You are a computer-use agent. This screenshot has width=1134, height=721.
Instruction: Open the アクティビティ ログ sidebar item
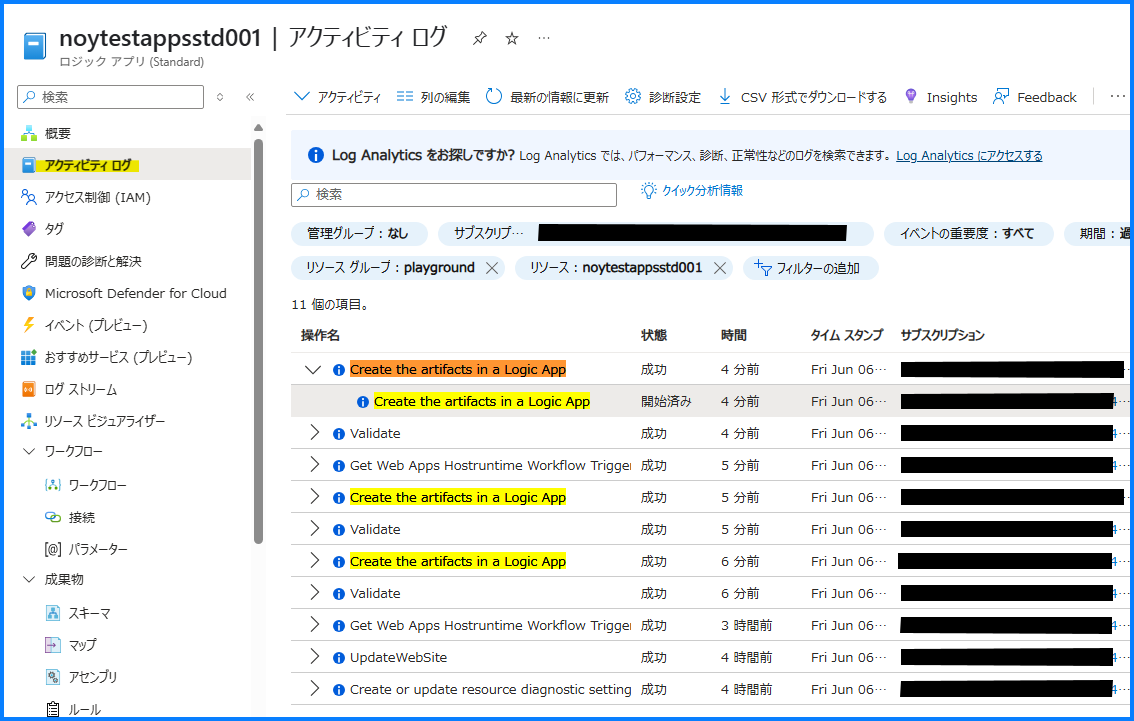pos(128,165)
